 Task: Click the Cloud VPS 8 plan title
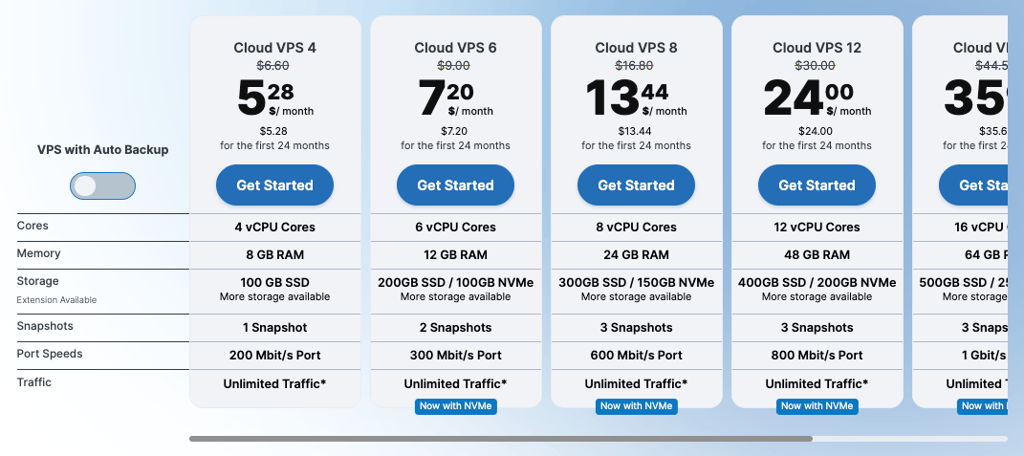pos(636,48)
